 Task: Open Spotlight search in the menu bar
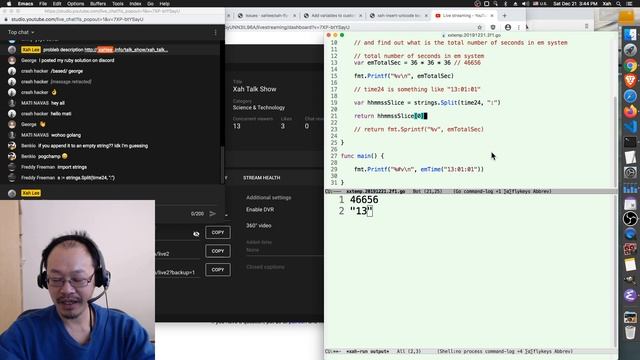coord(619,4)
